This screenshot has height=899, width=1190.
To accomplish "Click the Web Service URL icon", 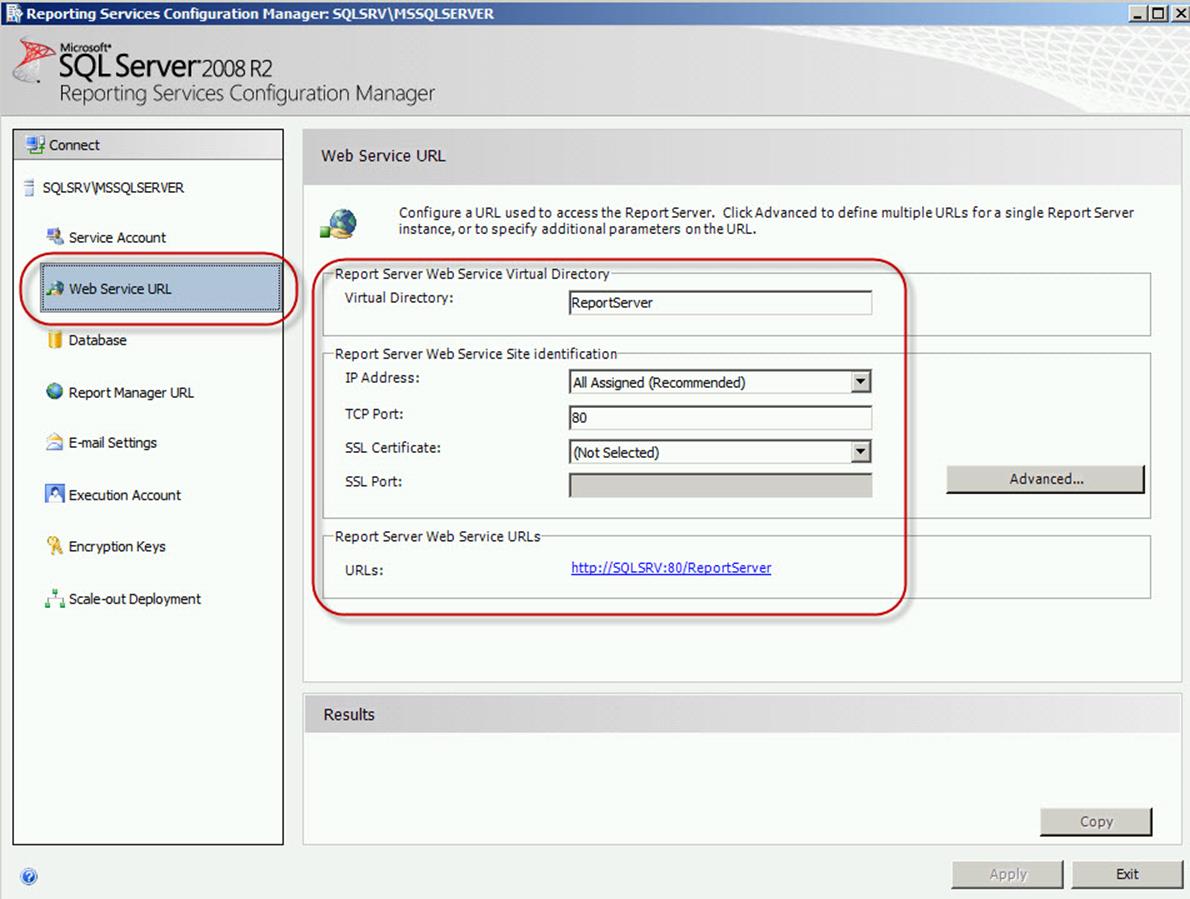I will tap(55, 288).
